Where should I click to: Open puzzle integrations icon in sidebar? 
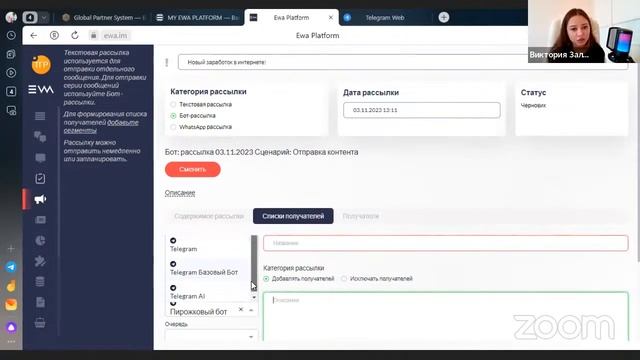click(40, 261)
